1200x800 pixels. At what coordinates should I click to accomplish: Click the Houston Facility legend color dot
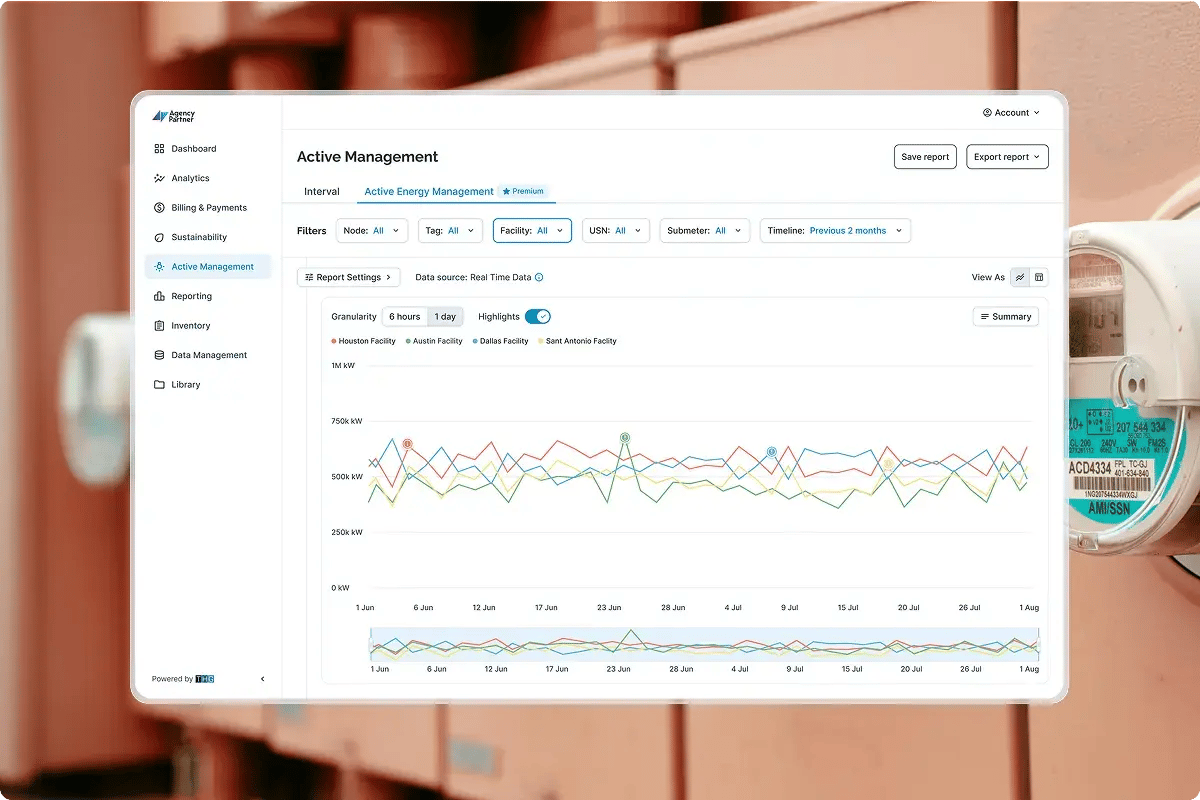tap(333, 340)
